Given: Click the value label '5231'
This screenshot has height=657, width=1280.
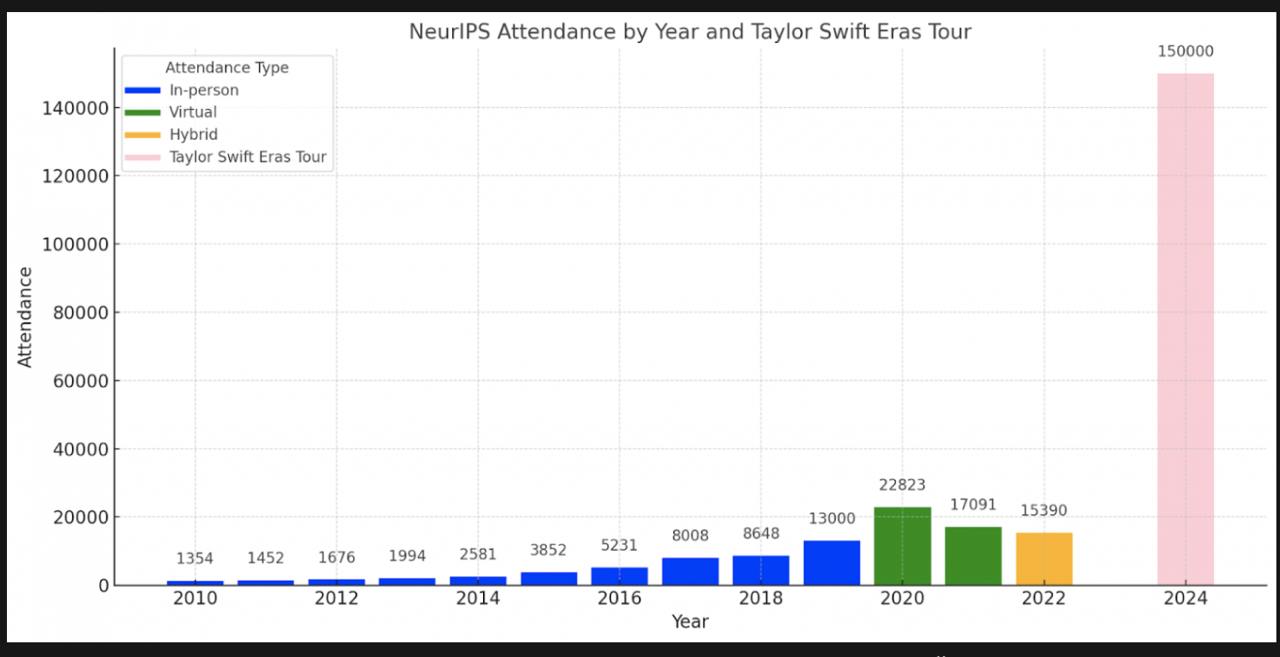Looking at the screenshot, I should pos(619,546).
